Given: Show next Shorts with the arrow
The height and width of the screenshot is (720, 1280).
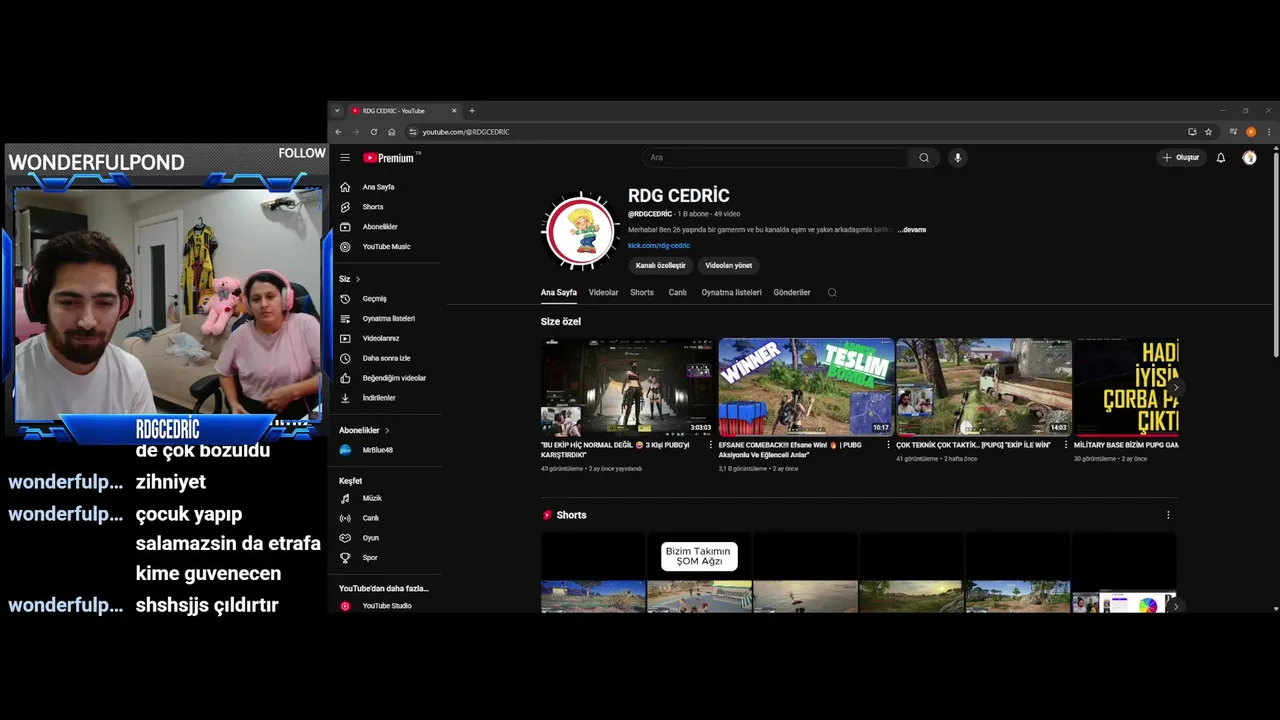Looking at the screenshot, I should [1175, 606].
